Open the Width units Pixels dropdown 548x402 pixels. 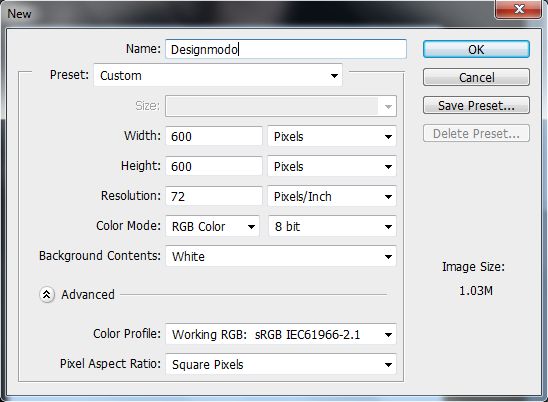332,136
